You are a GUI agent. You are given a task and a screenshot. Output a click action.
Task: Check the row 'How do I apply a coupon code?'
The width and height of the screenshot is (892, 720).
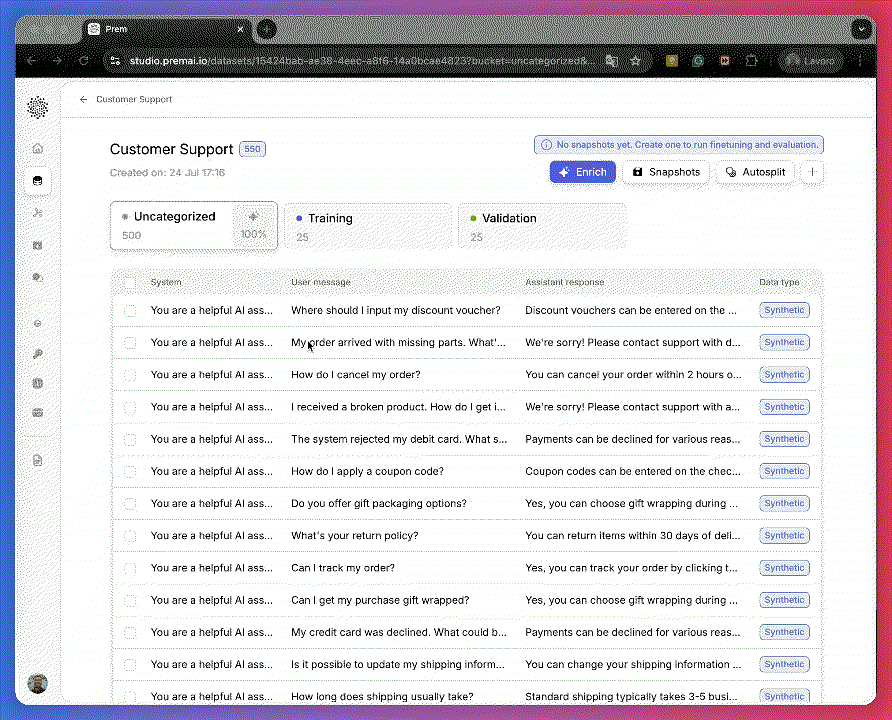[130, 471]
